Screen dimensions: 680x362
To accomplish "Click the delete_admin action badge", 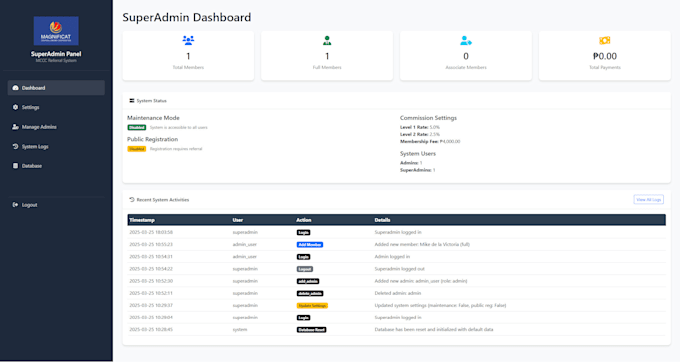I will [310, 294].
